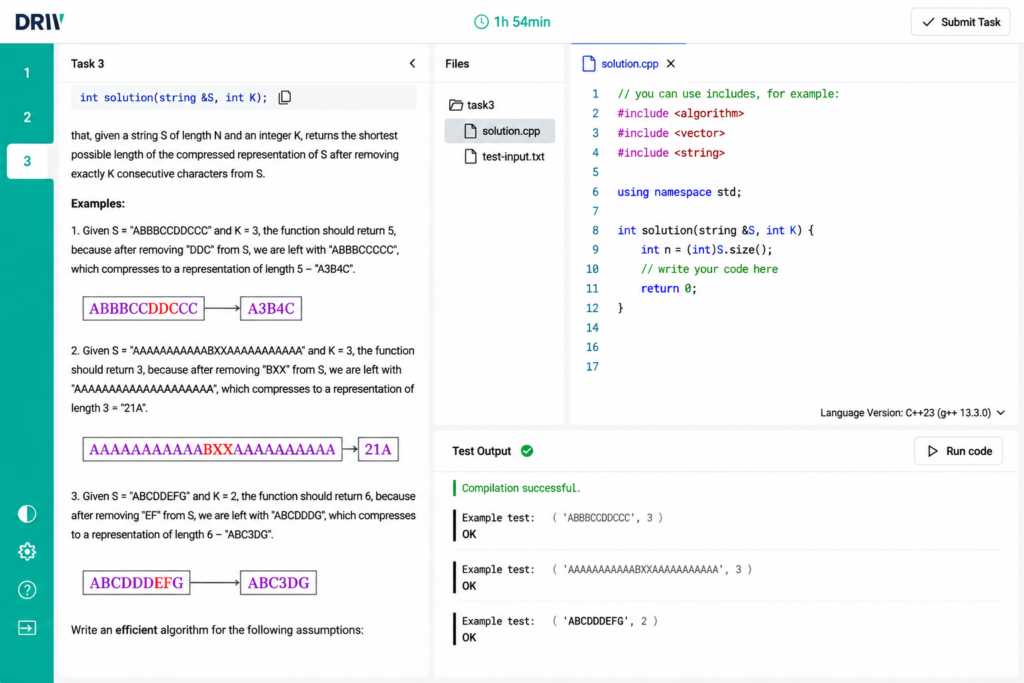The height and width of the screenshot is (683, 1024).
Task: Click the timer clock icon
Action: 481,22
